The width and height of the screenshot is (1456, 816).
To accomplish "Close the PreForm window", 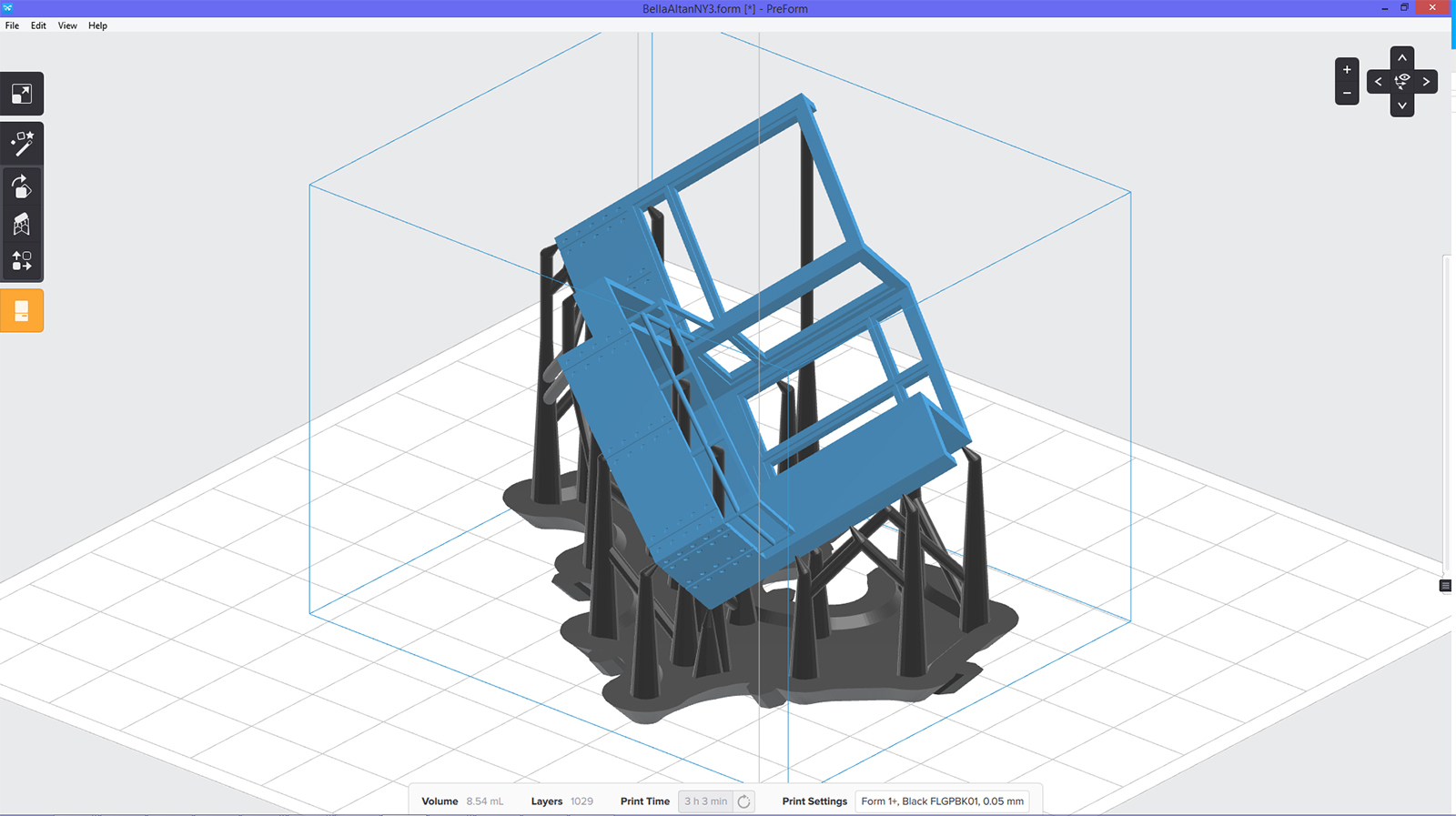I will click(1432, 8).
